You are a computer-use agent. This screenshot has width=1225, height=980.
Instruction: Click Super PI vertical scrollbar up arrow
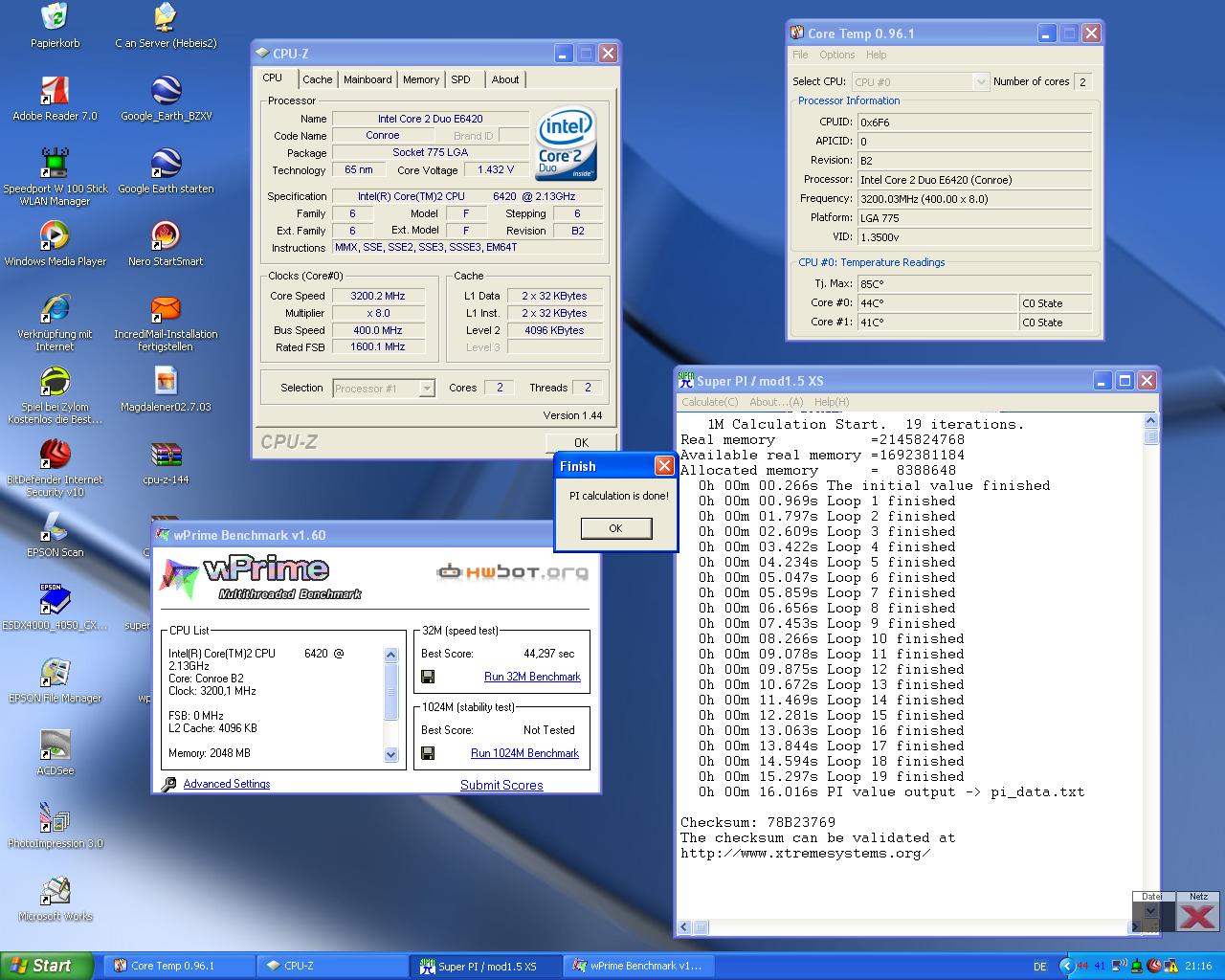tap(1150, 420)
